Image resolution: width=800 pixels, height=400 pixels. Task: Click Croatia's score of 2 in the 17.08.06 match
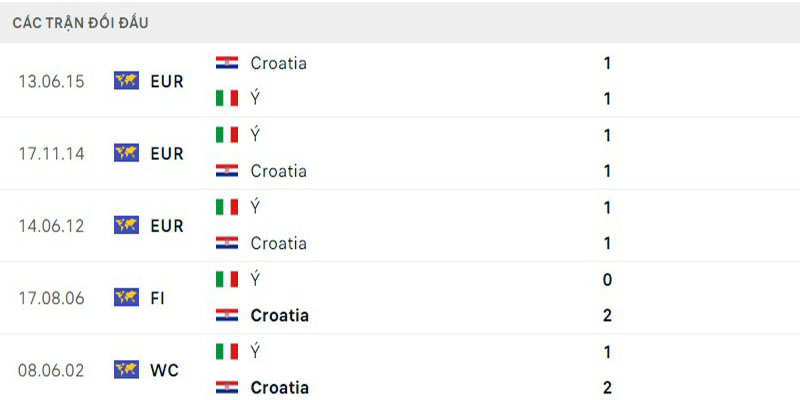(x=607, y=315)
